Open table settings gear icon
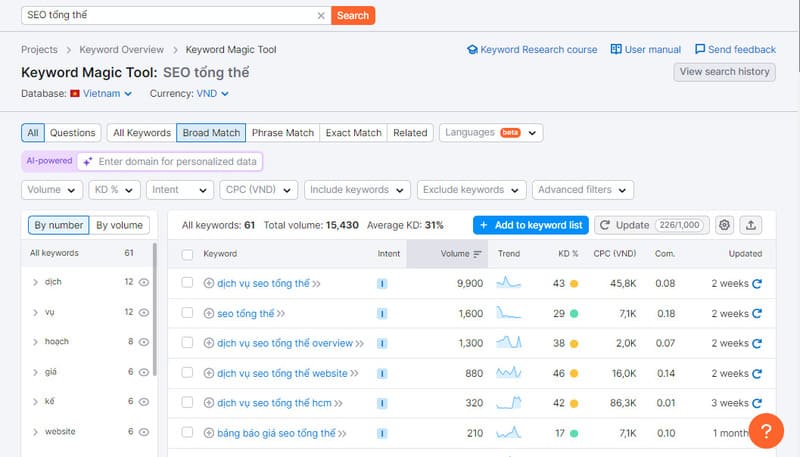Screen dimensions: 800x457 725,225
